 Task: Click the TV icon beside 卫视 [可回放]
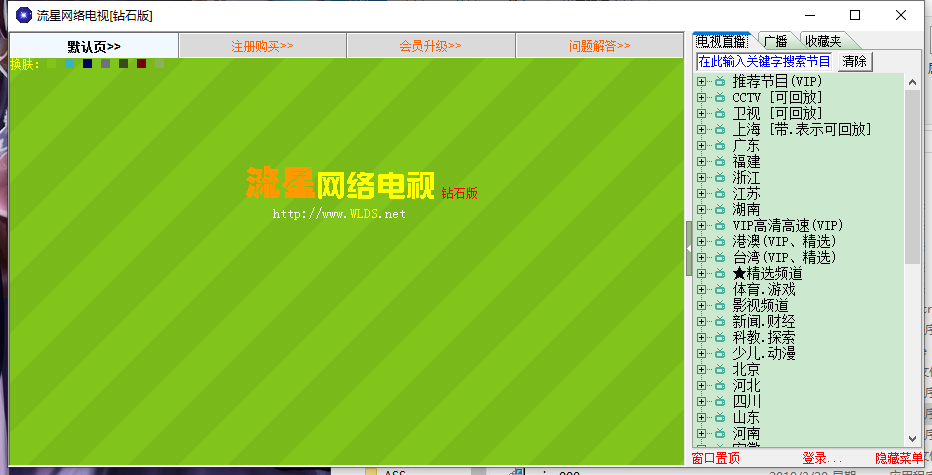coord(720,113)
